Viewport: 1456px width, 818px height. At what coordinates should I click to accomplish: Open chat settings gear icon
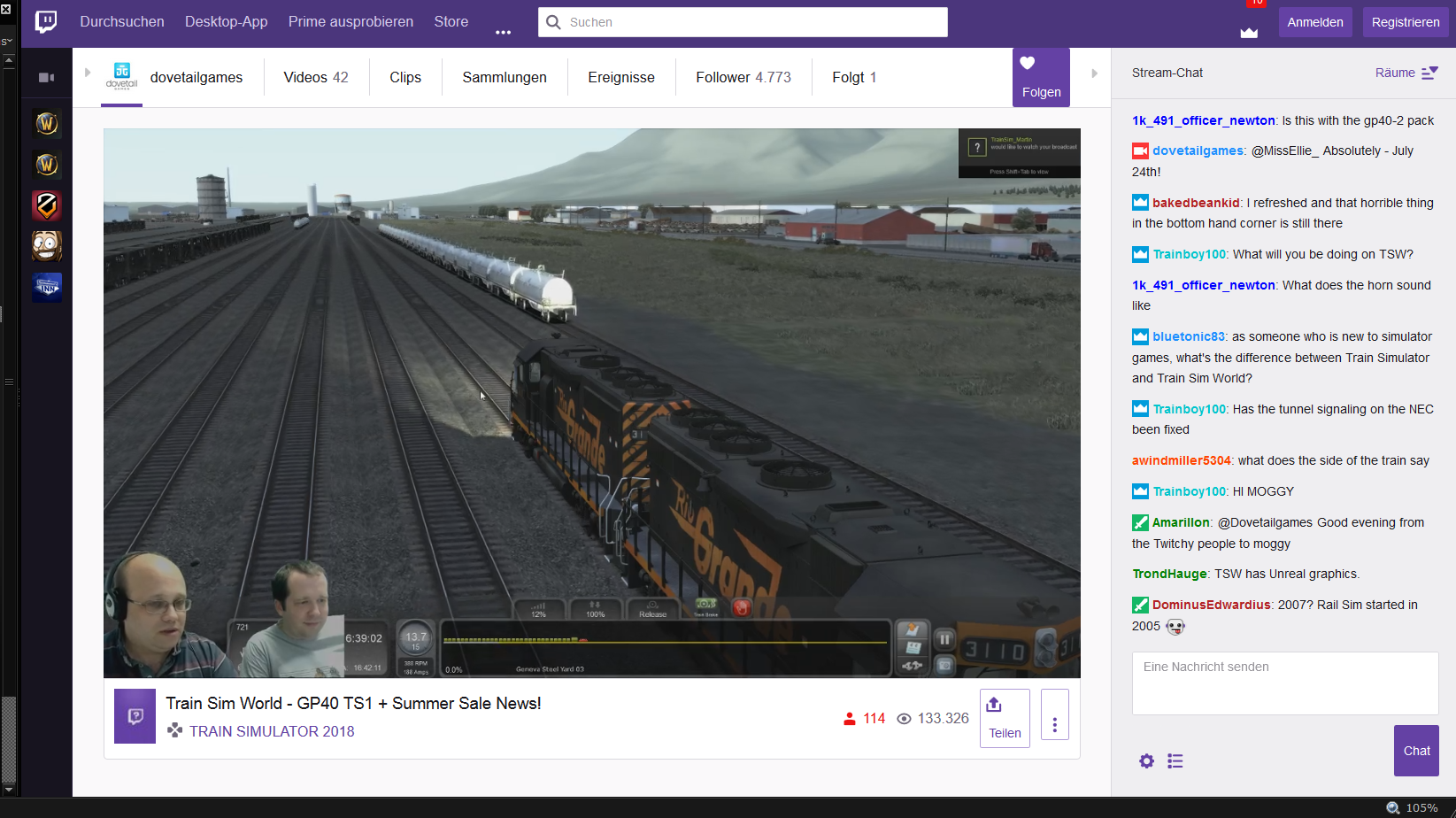[1146, 761]
